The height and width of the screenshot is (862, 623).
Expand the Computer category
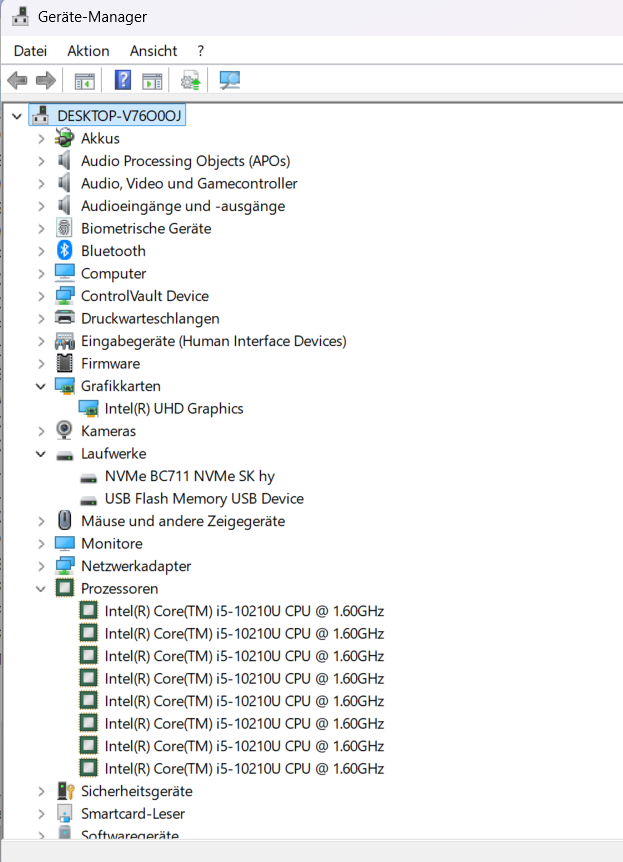click(41, 274)
